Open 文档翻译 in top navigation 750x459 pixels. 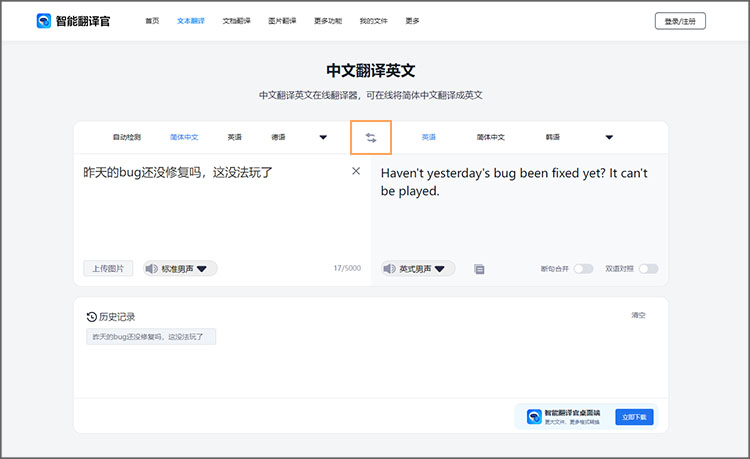tap(236, 21)
